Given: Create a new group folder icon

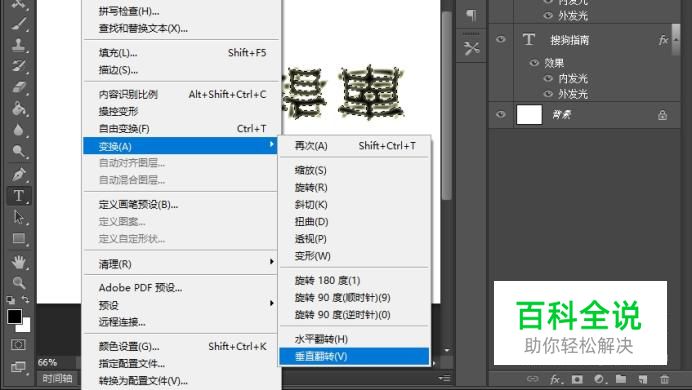Looking at the screenshot, I should pos(621,379).
